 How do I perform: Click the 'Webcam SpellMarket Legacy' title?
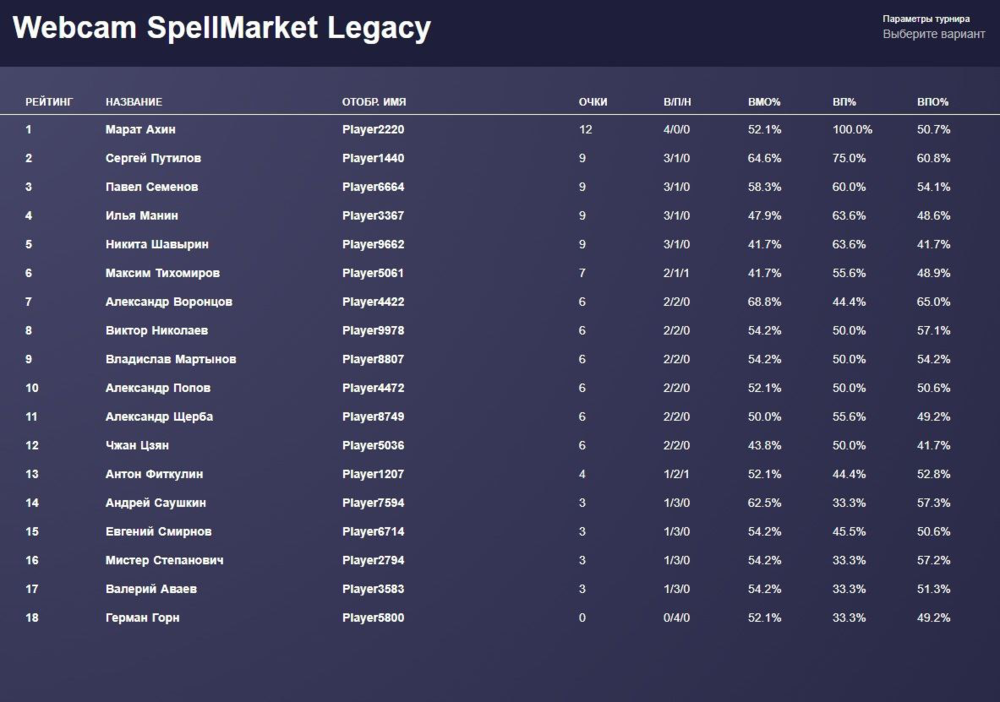click(x=221, y=28)
